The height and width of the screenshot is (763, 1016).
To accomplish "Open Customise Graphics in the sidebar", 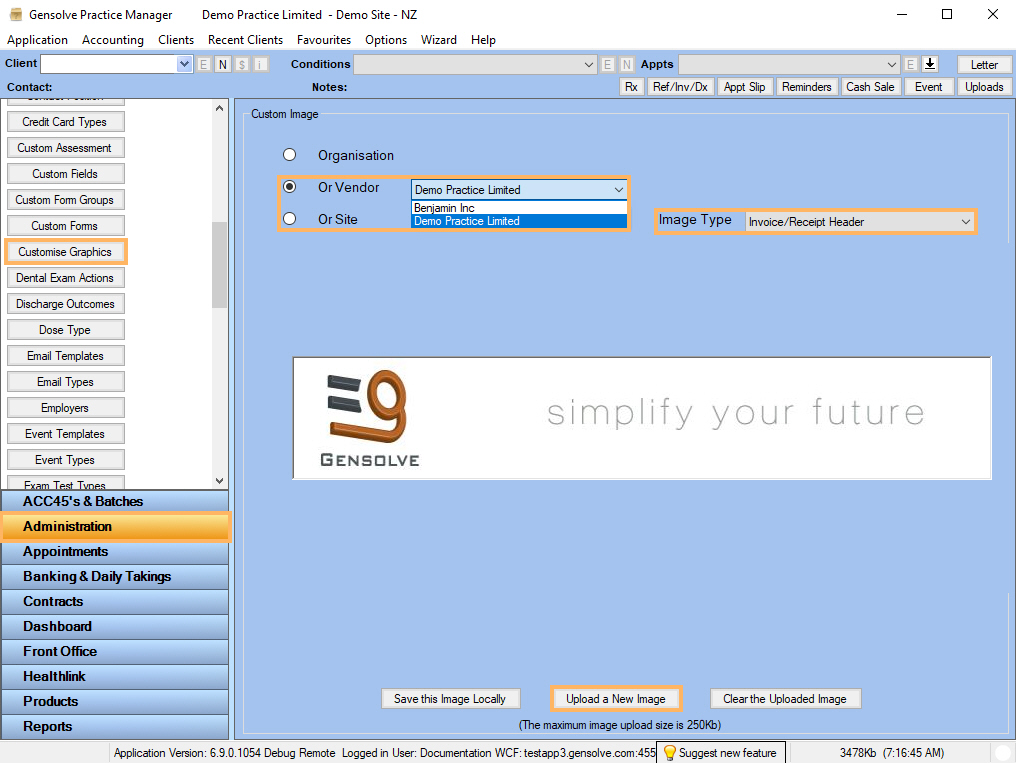I will 65,251.
